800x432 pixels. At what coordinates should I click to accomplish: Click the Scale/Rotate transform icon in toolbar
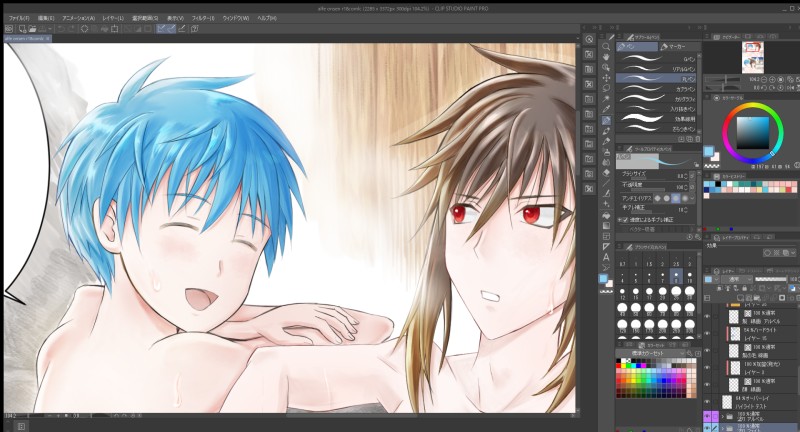coord(115,29)
